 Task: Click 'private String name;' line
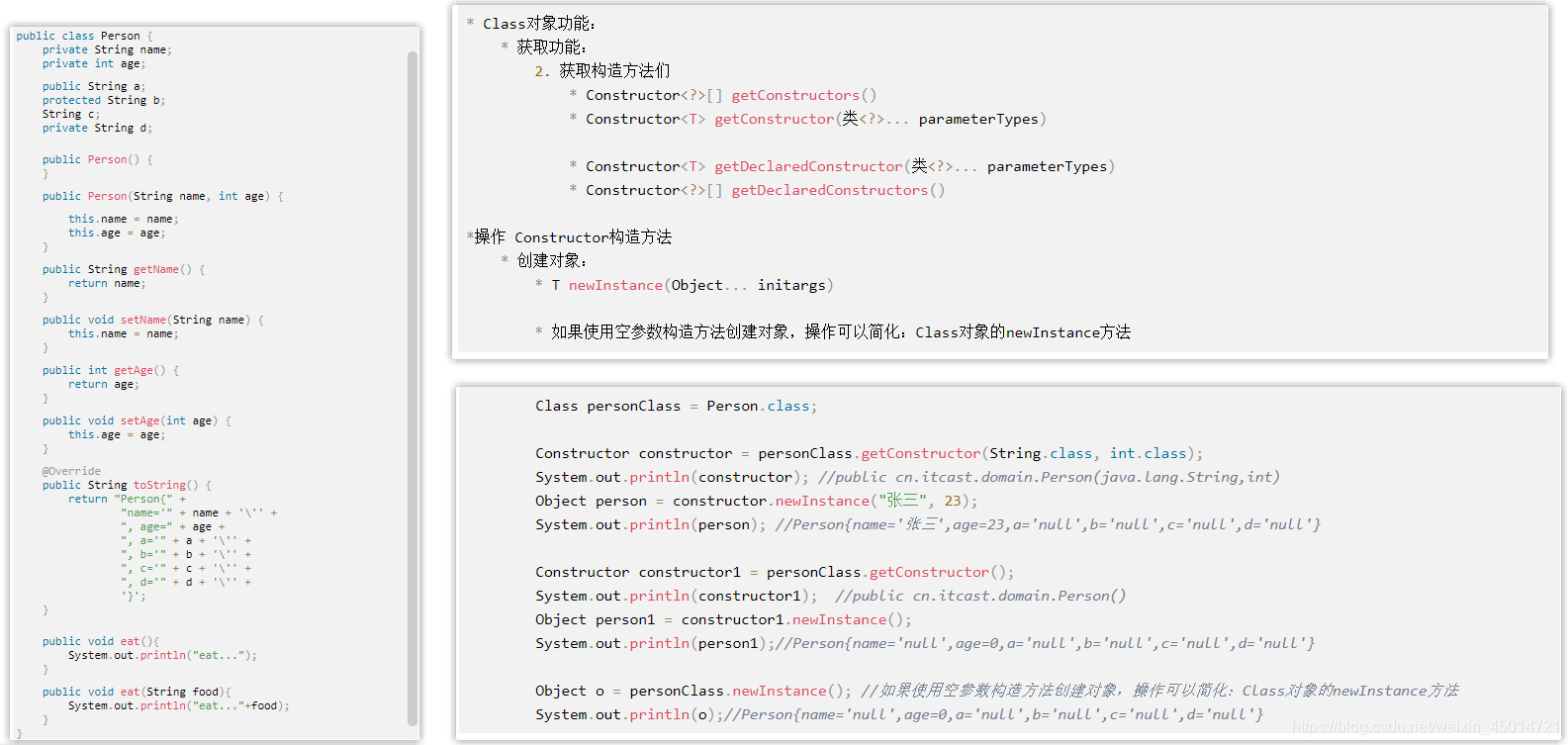tap(107, 49)
